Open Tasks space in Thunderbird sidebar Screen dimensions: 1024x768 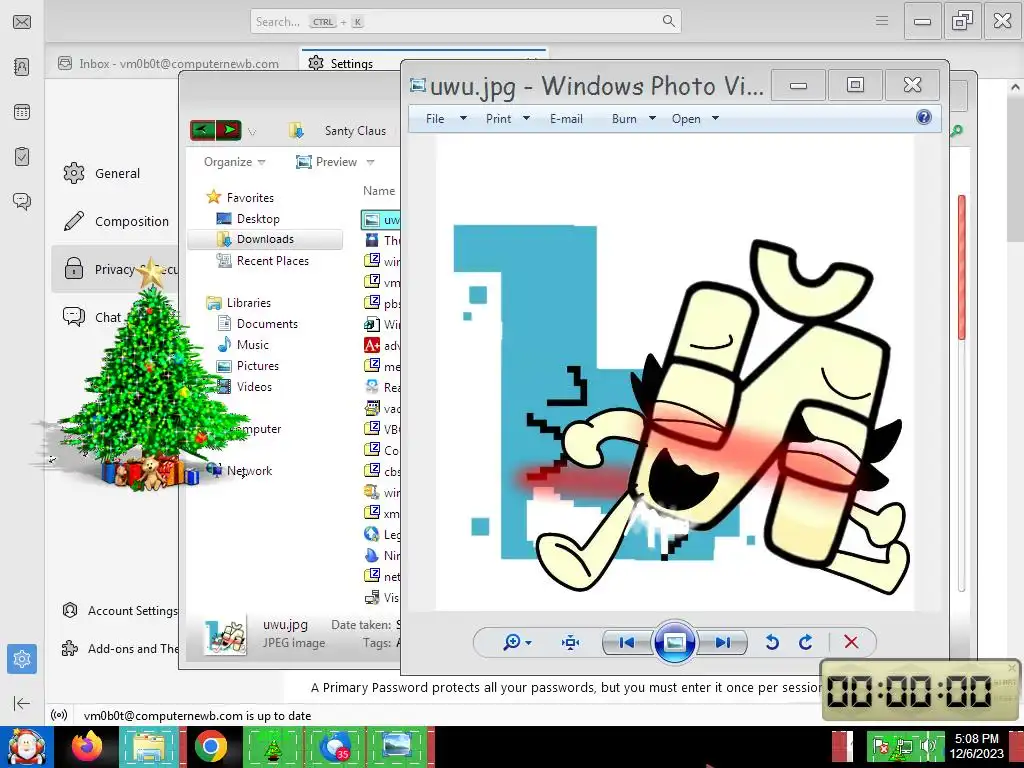click(22, 157)
